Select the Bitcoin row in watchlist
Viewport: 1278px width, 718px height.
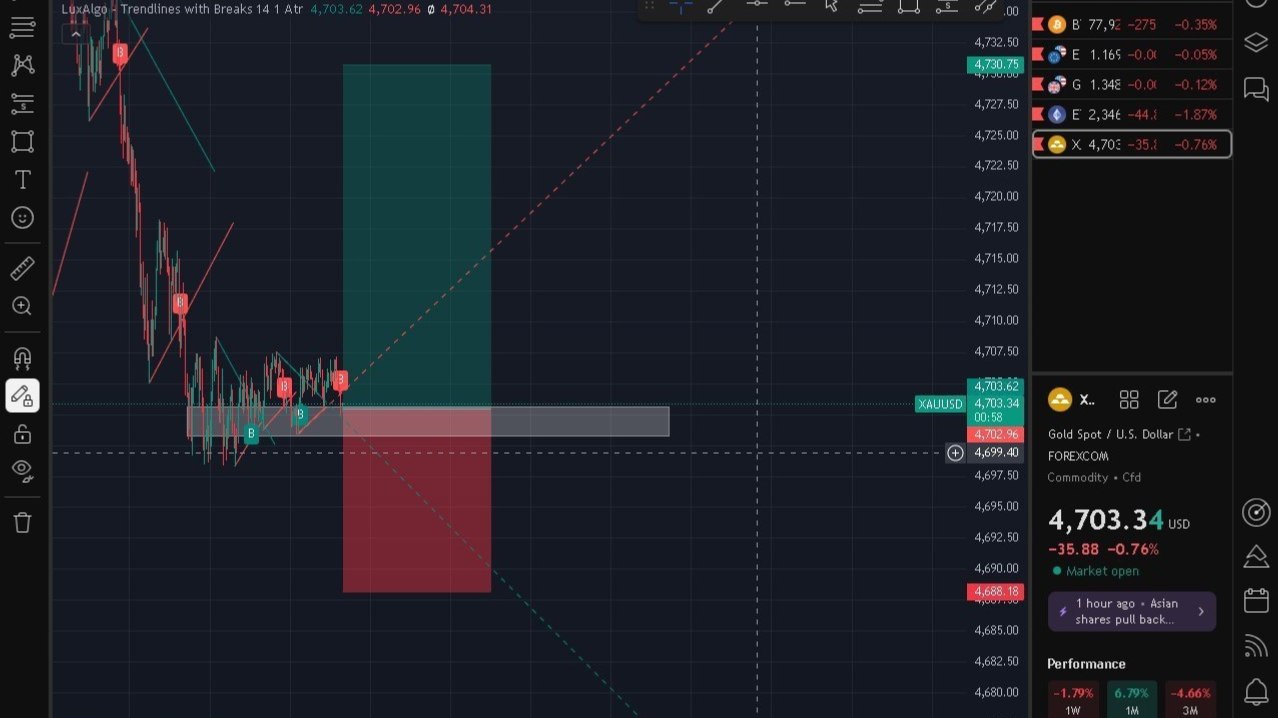point(1132,24)
